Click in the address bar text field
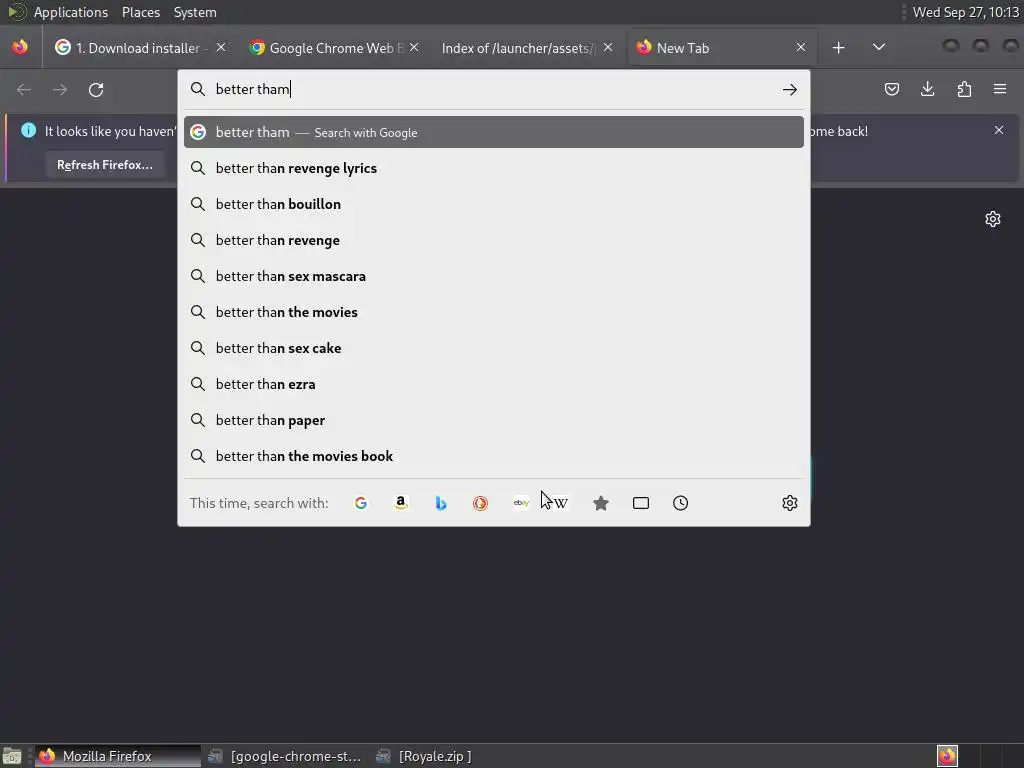Screen dimensions: 1024x768 tap(493, 89)
